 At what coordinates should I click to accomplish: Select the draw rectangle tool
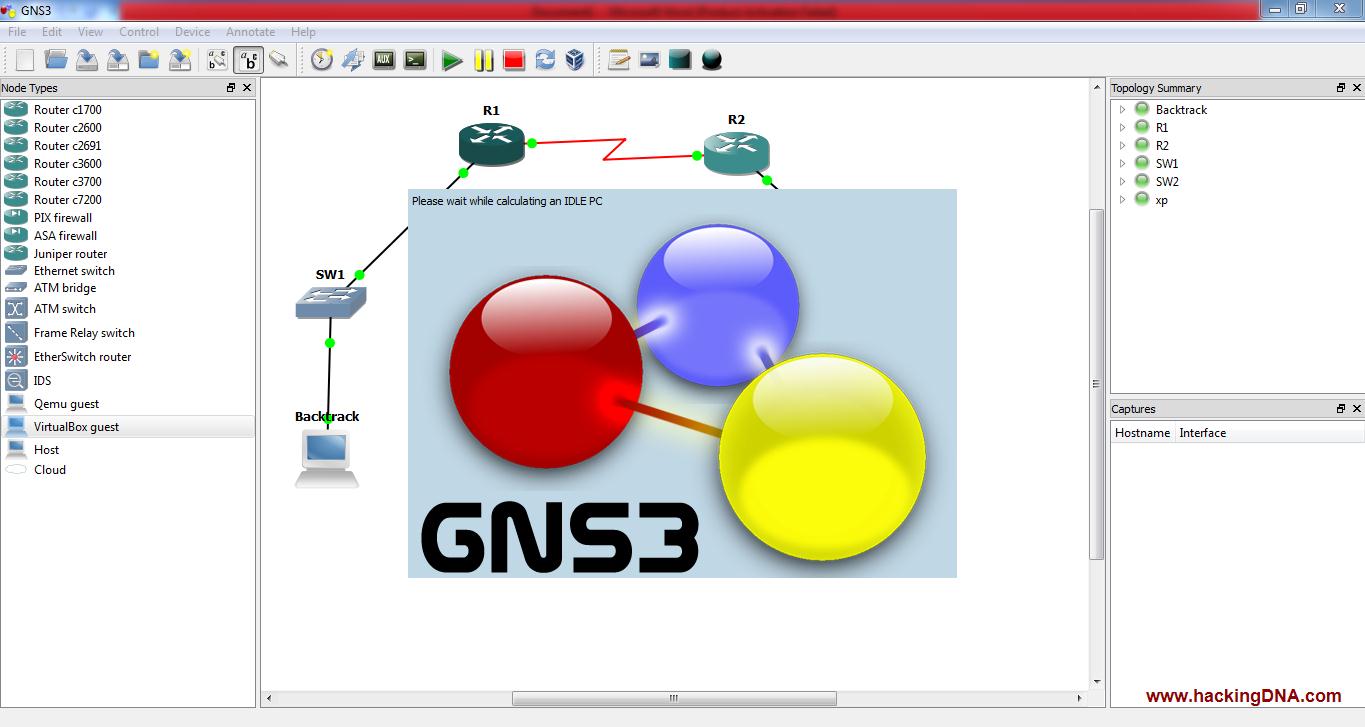coord(680,60)
